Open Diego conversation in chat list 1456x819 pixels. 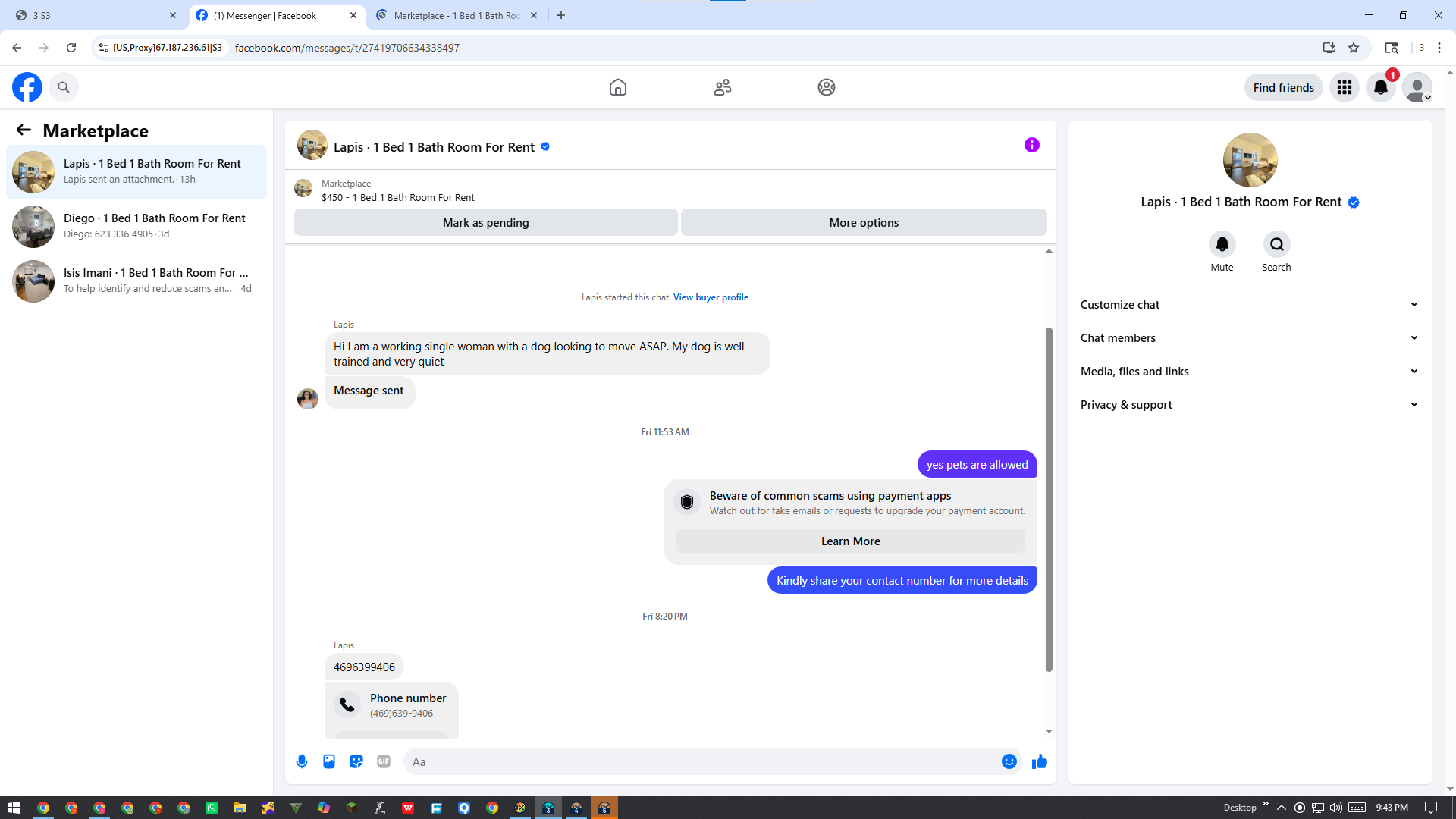(136, 227)
